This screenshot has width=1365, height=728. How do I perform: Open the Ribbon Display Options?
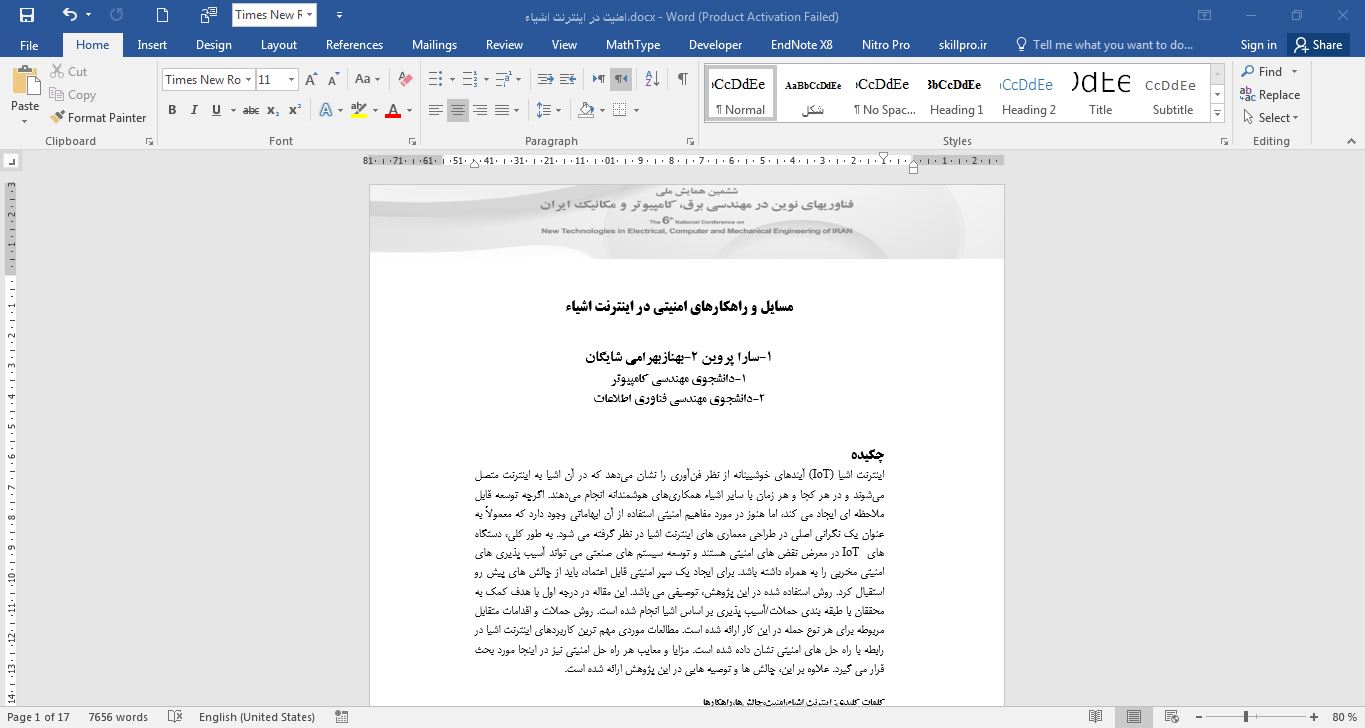(x=1205, y=15)
